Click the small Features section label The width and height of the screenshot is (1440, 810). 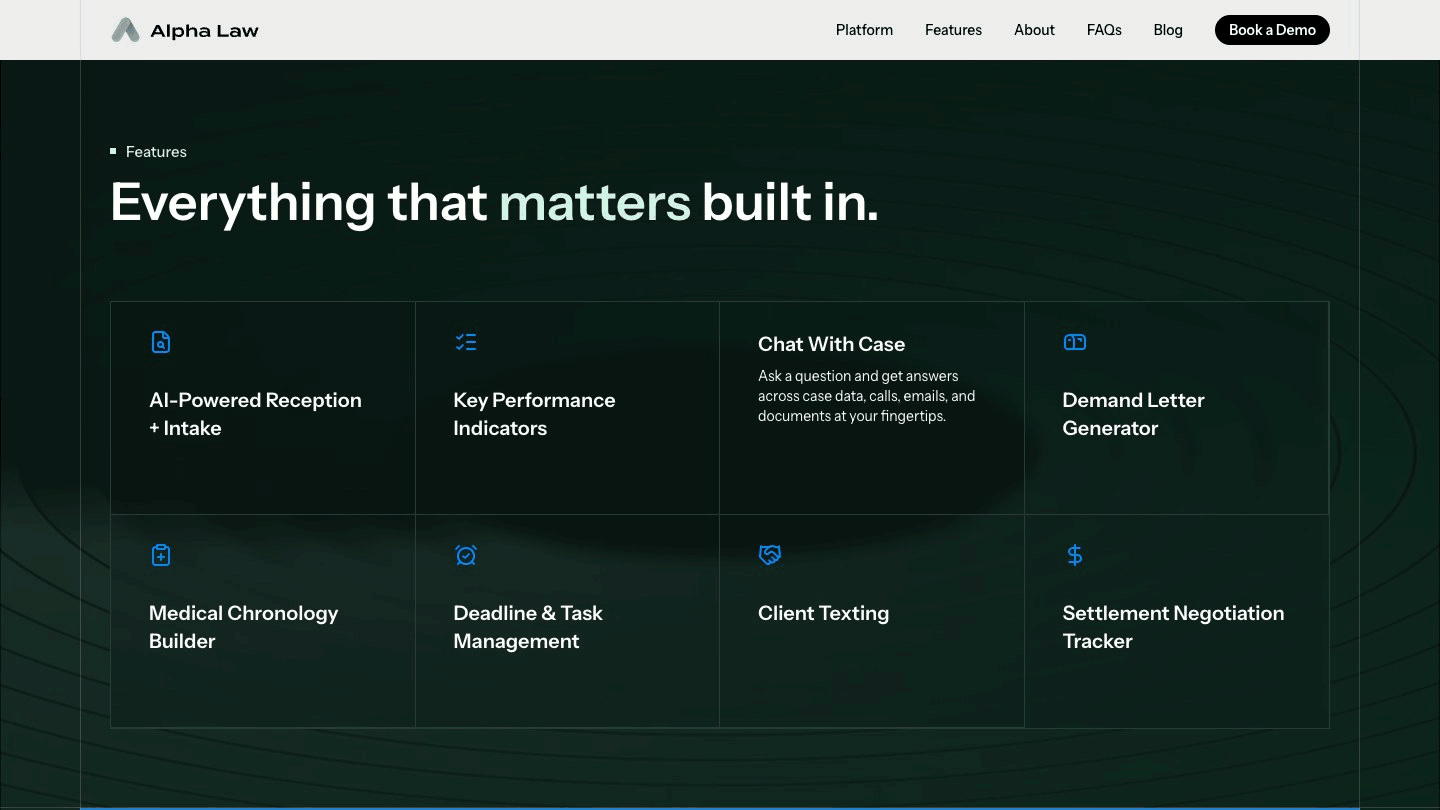click(x=156, y=152)
